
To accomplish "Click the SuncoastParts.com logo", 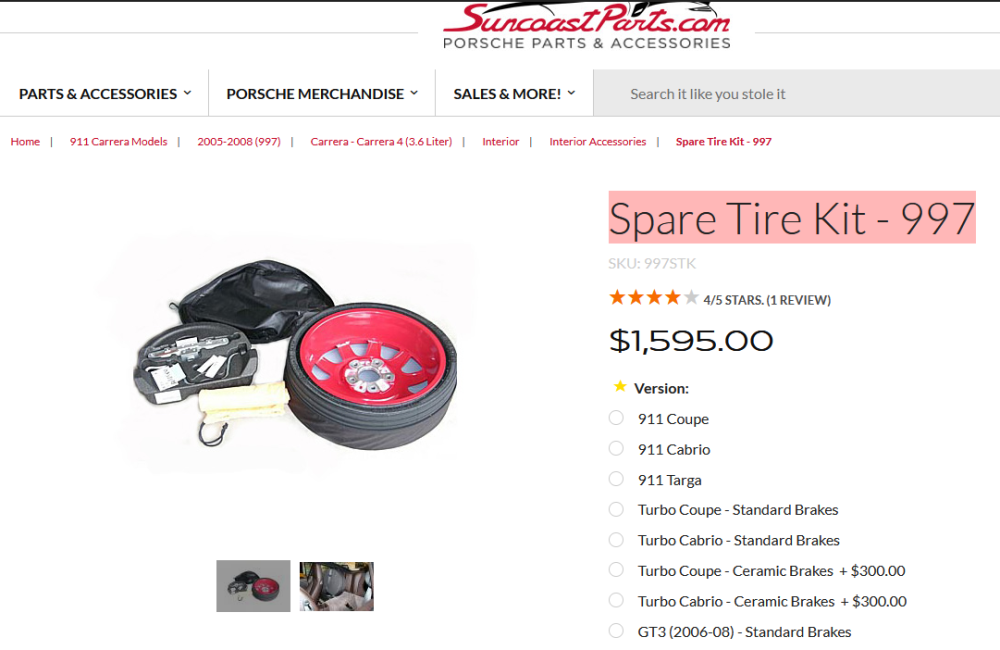I will point(587,26).
